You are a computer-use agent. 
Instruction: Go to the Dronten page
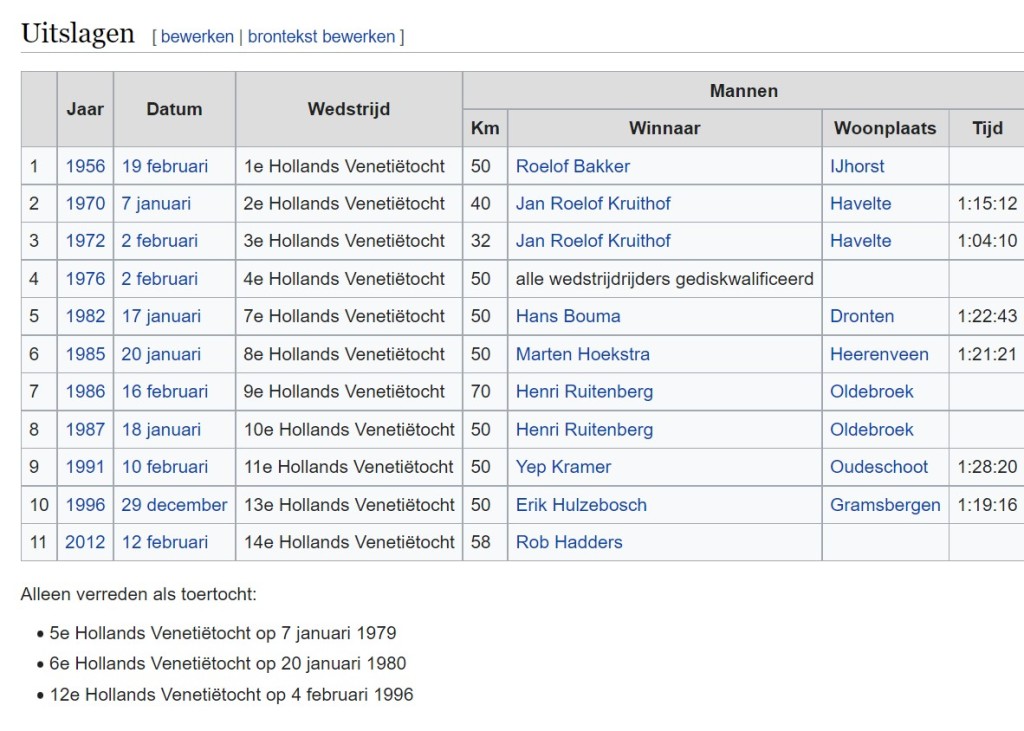point(862,316)
